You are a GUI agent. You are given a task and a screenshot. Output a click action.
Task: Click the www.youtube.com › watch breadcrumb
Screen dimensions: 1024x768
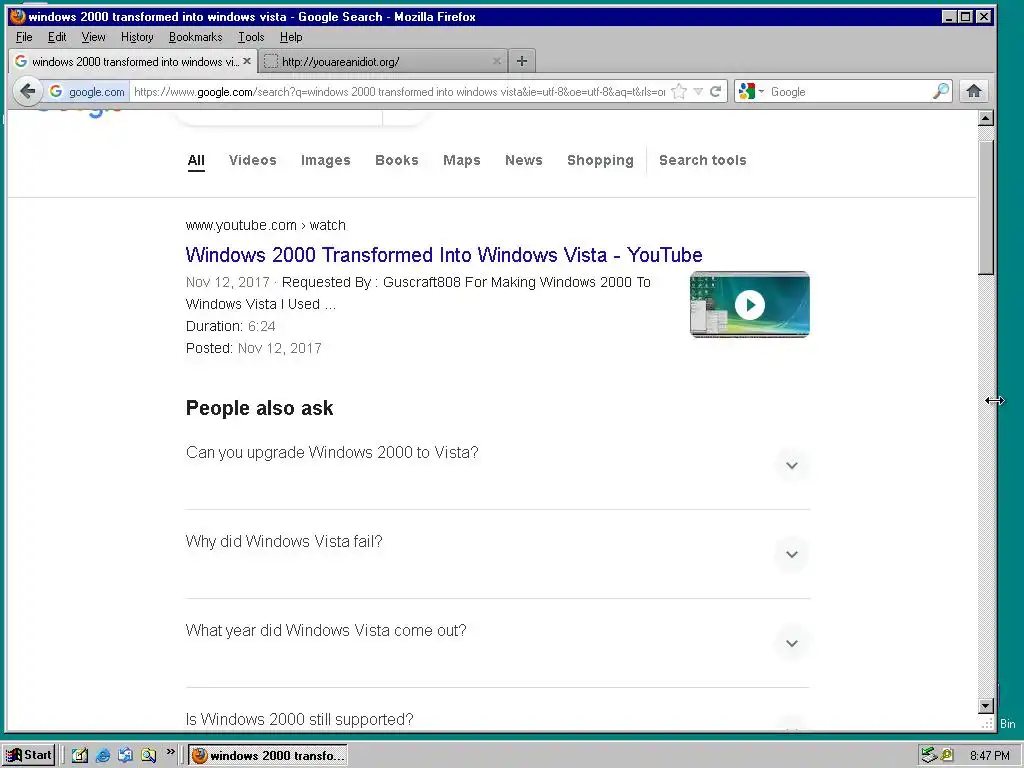[266, 225]
